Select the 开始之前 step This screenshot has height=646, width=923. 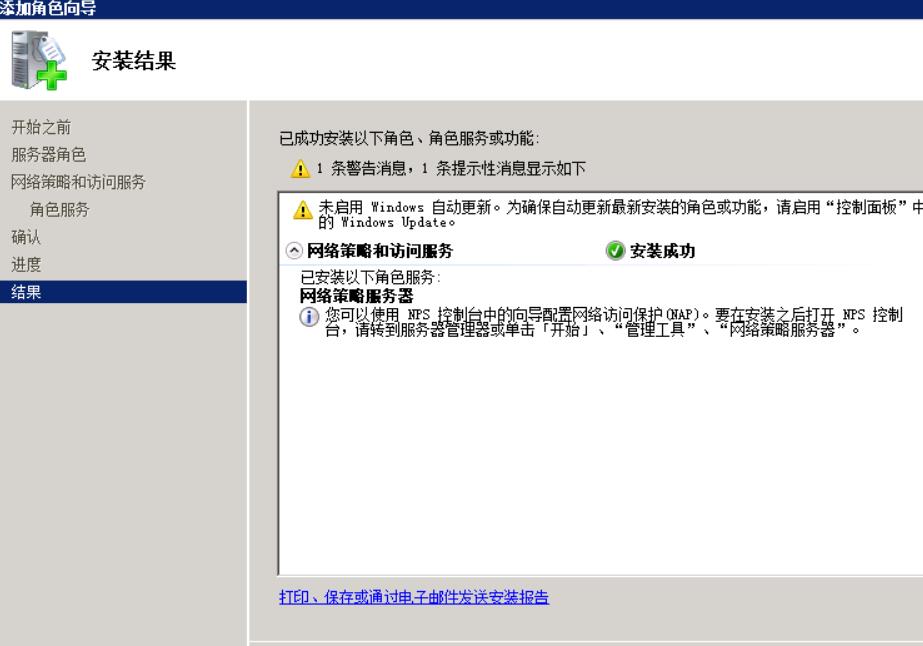tap(41, 127)
